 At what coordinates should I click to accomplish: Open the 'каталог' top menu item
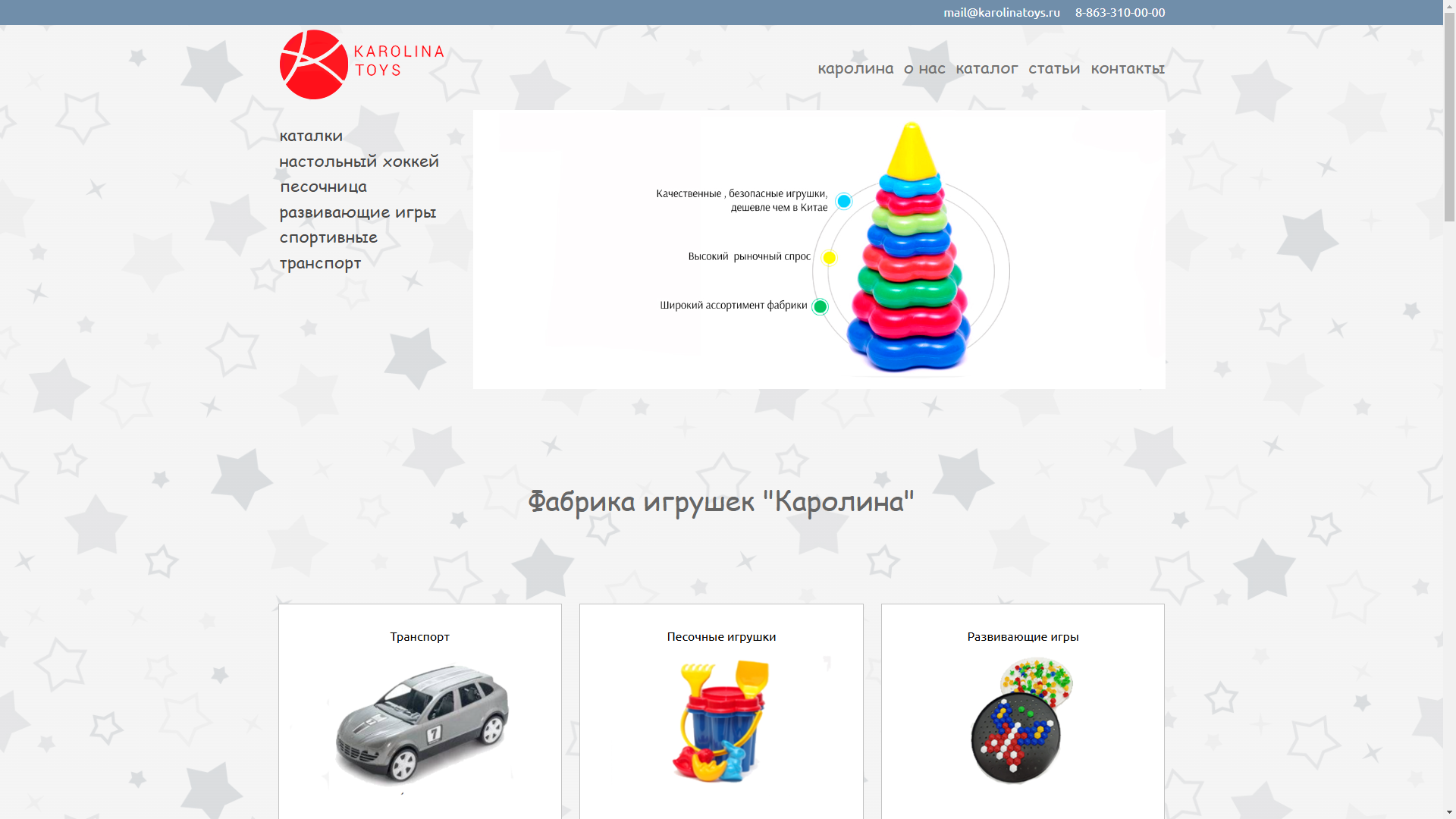point(987,68)
